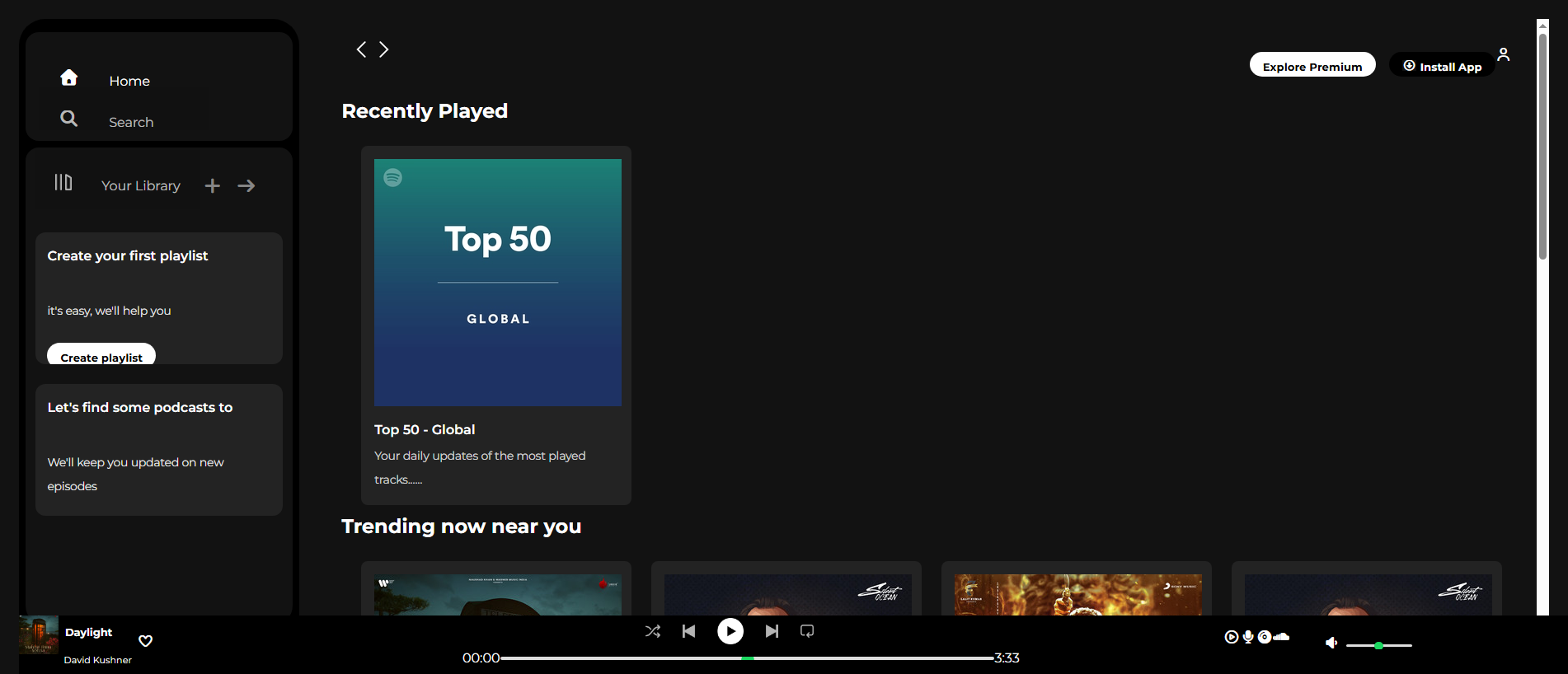Mute the volume using the speaker icon
The height and width of the screenshot is (674, 1568).
coord(1331,643)
